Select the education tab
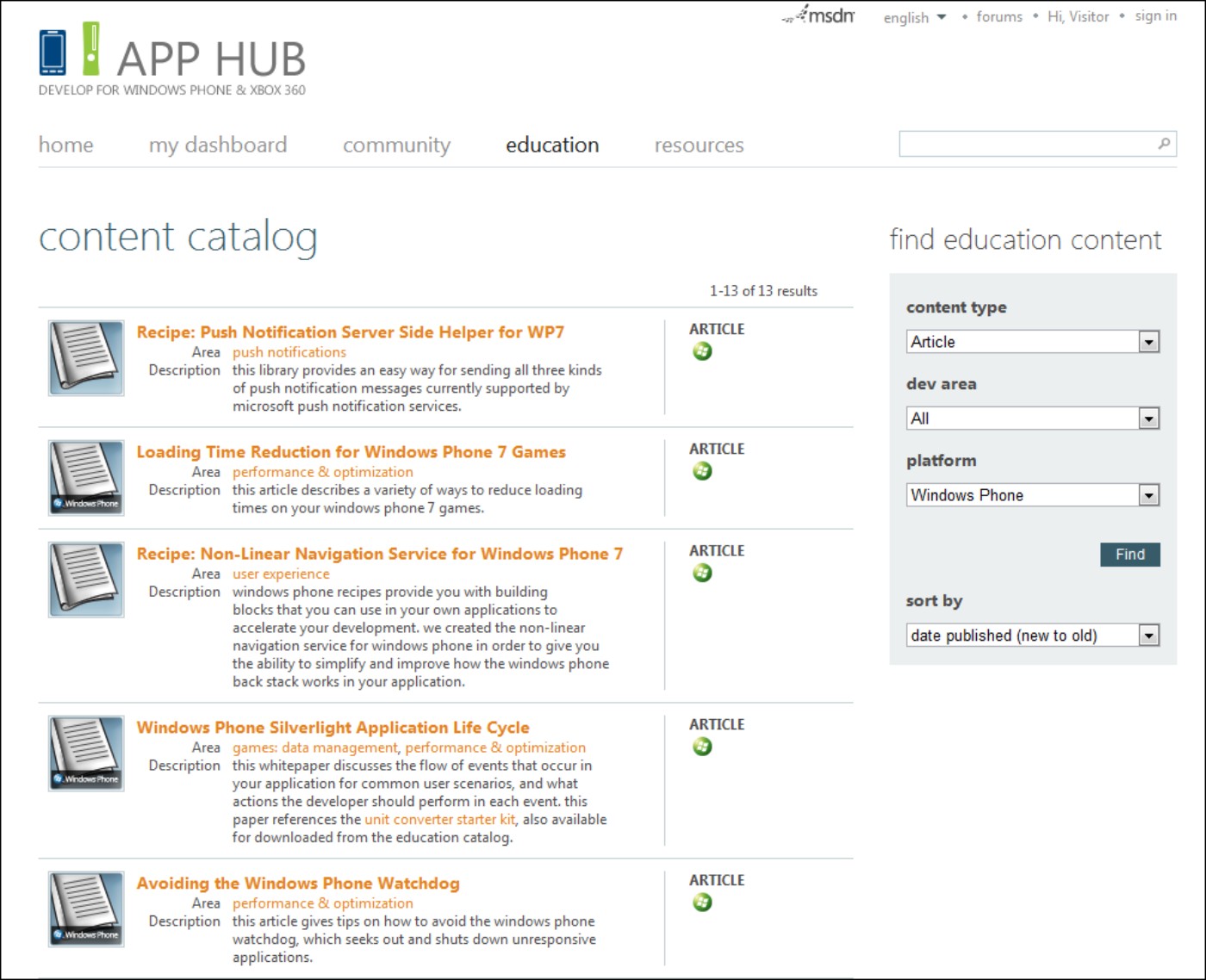This screenshot has width=1206, height=980. click(x=552, y=145)
